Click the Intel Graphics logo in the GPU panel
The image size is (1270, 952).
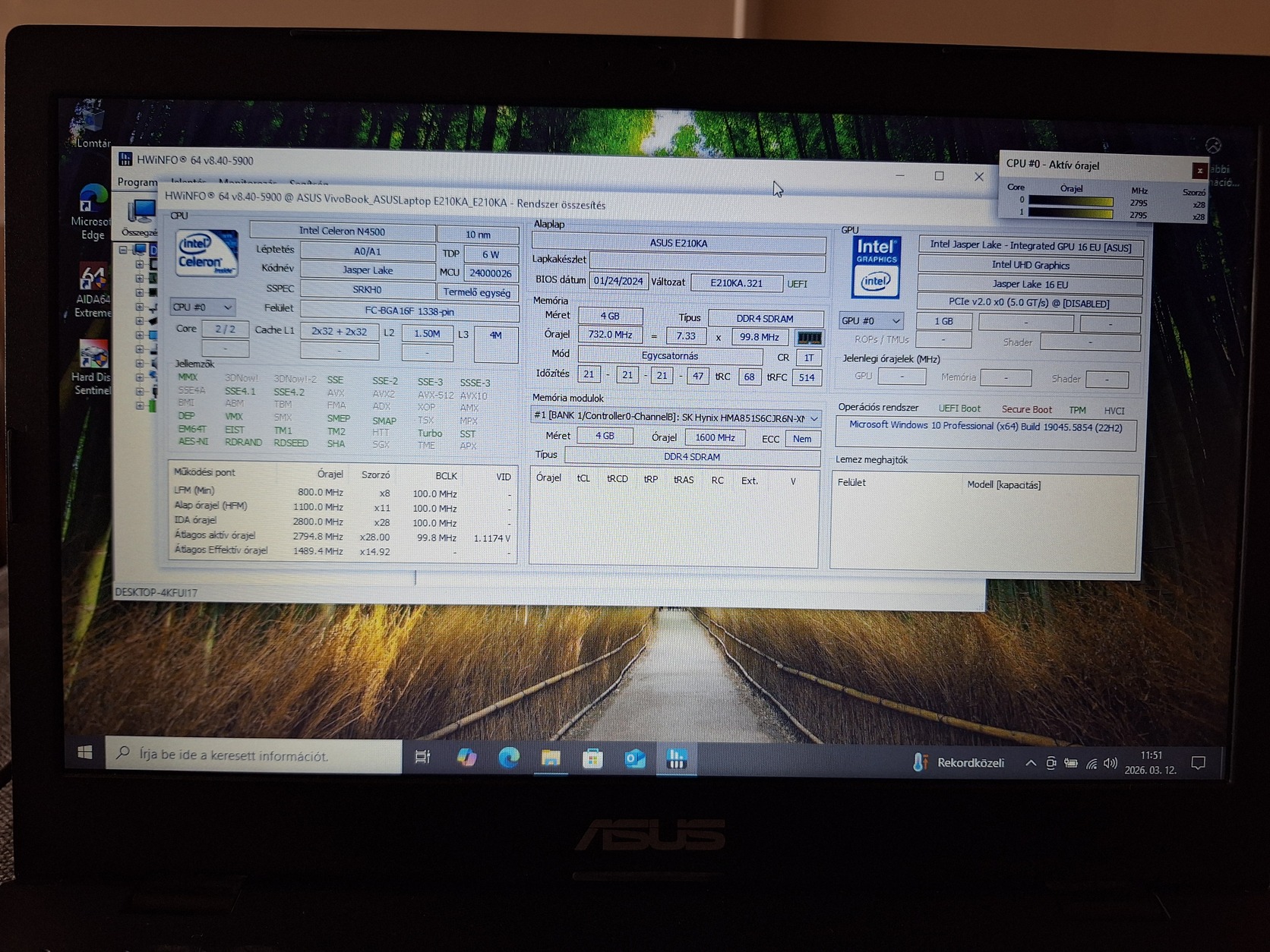(875, 267)
